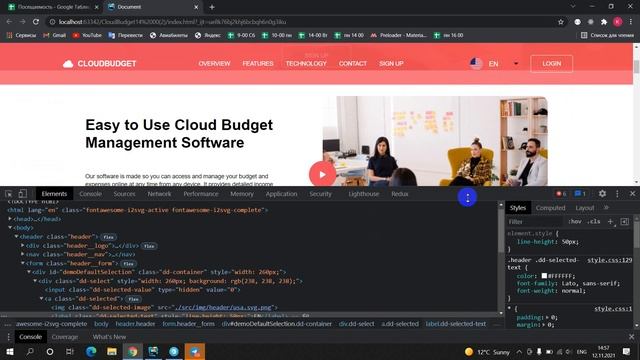The width and height of the screenshot is (640, 360).
Task: Focus the Styles Filter input field
Action: (535, 221)
